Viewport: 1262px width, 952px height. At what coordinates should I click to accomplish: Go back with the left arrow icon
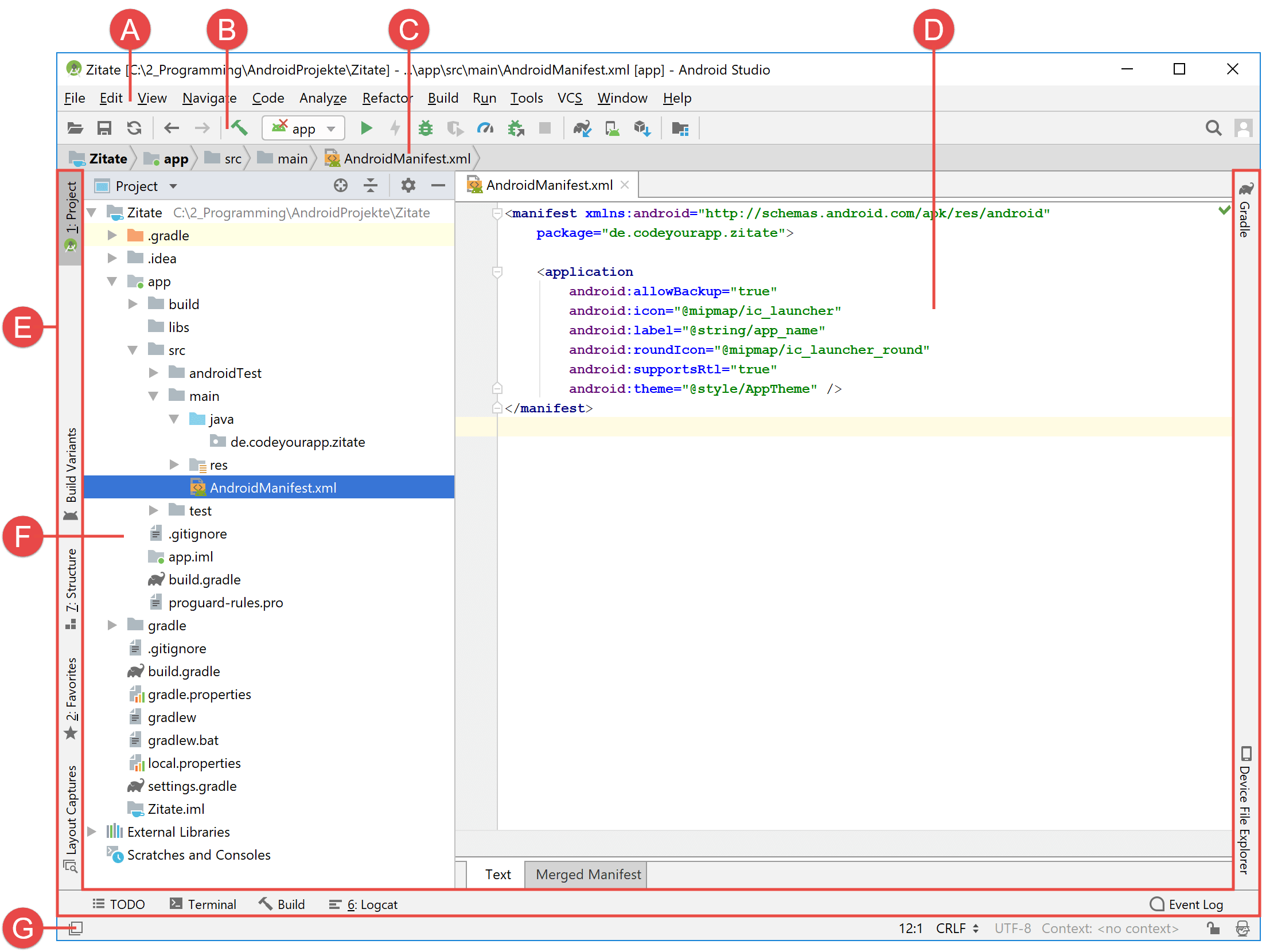coord(172,128)
